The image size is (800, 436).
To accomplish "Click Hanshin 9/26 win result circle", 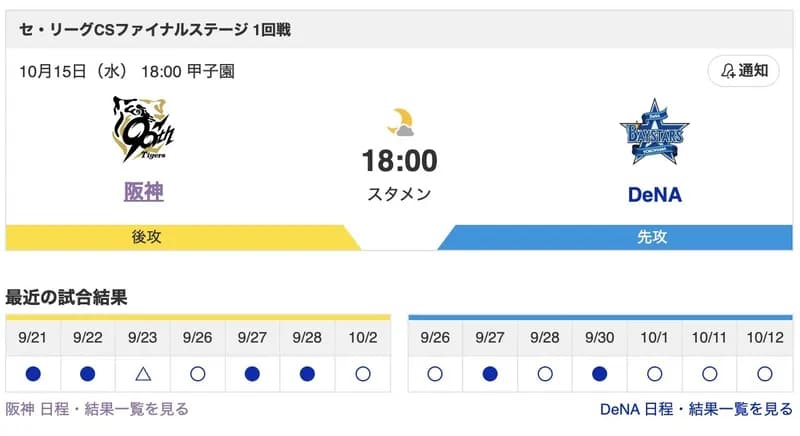I will [x=197, y=374].
